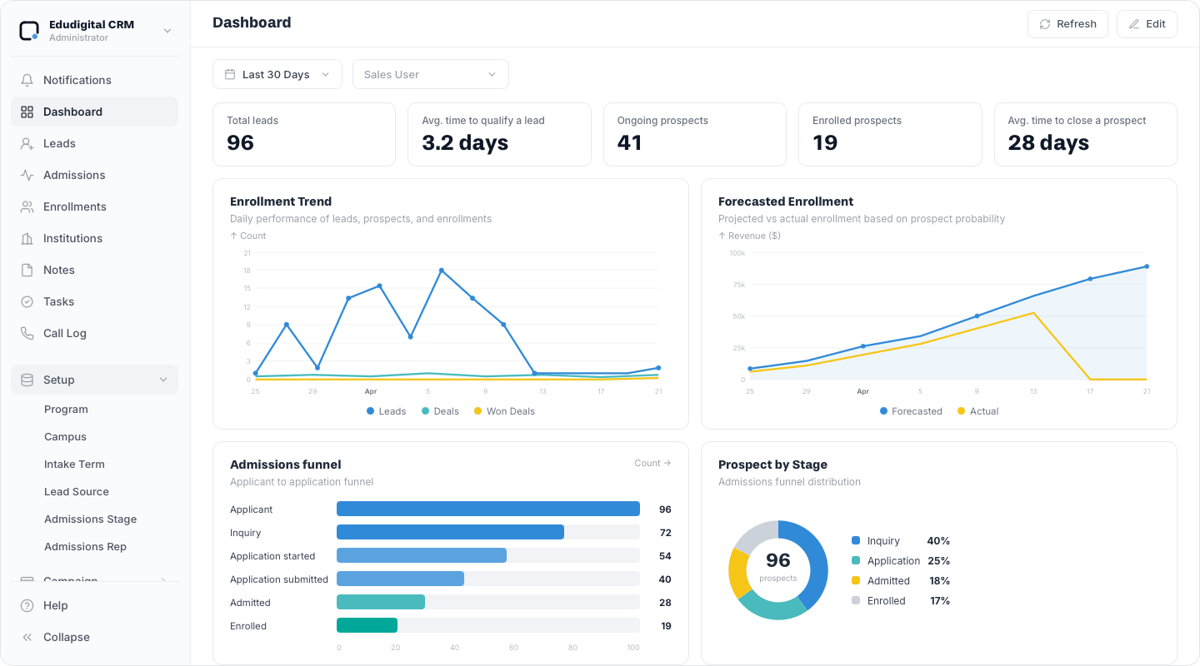
Task: Click the Notes document icon
Action: (x=27, y=270)
